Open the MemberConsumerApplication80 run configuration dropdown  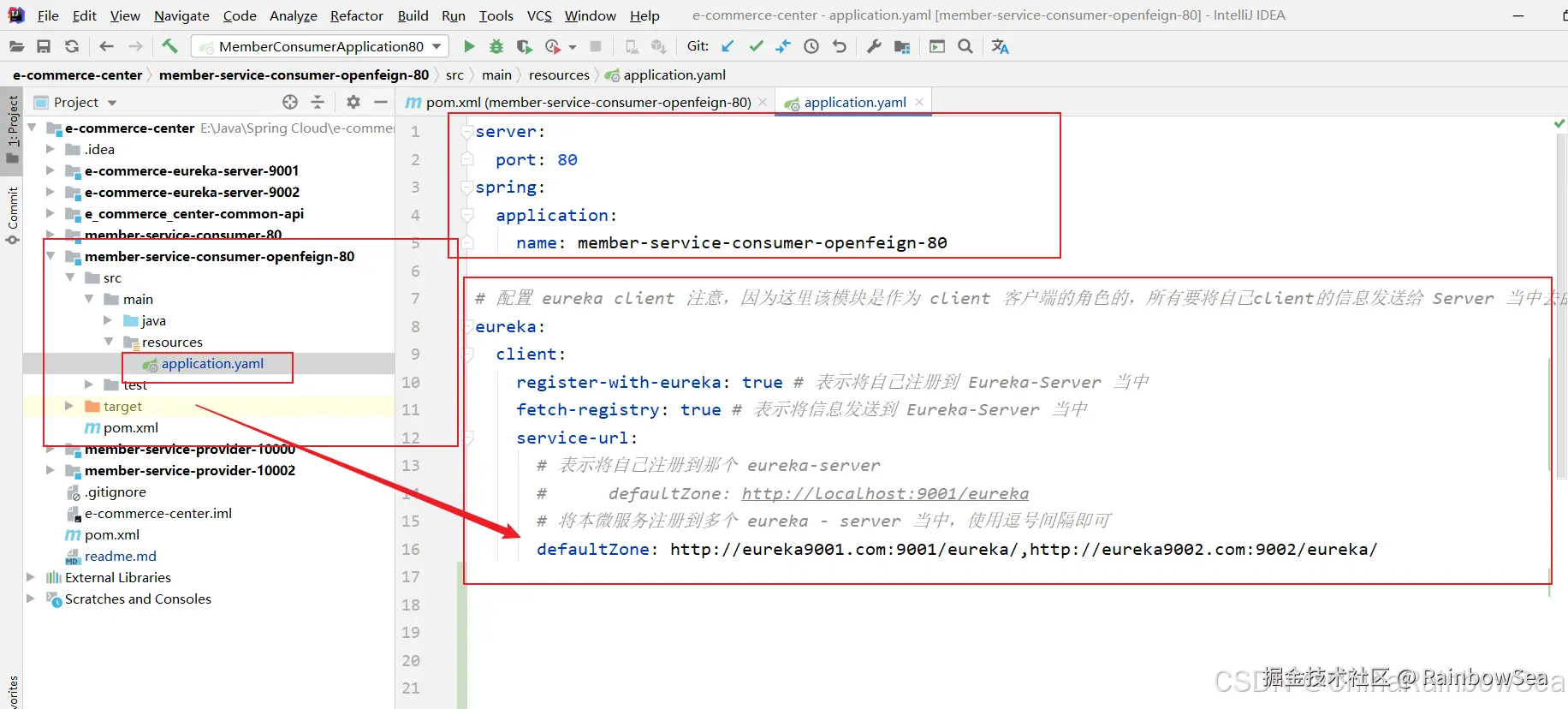click(437, 46)
